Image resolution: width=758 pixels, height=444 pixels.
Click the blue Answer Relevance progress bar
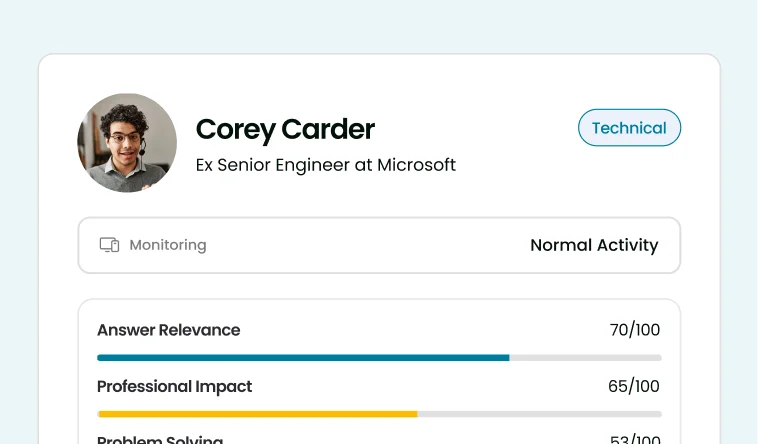pos(303,358)
